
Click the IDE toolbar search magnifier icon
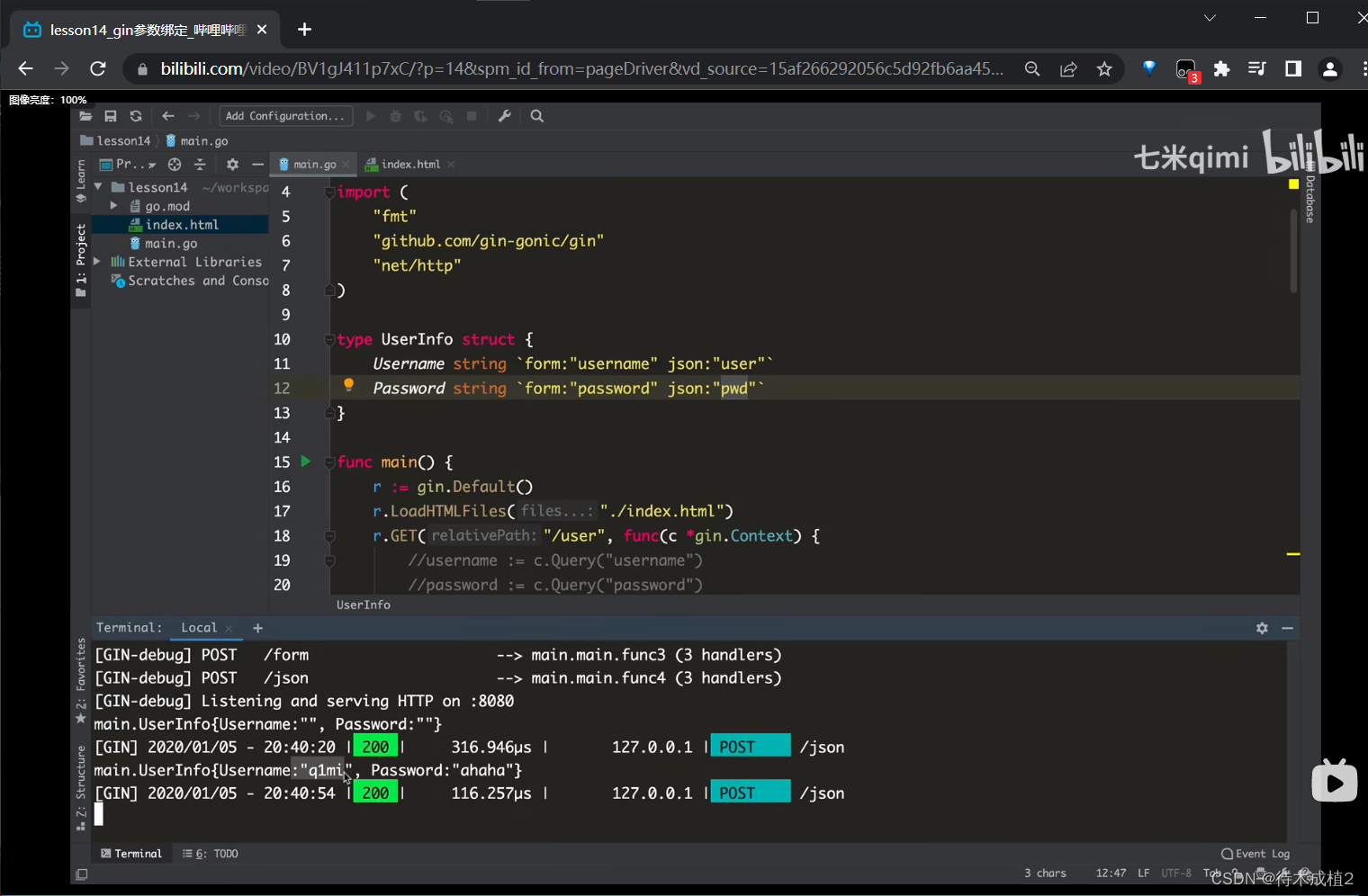[537, 116]
